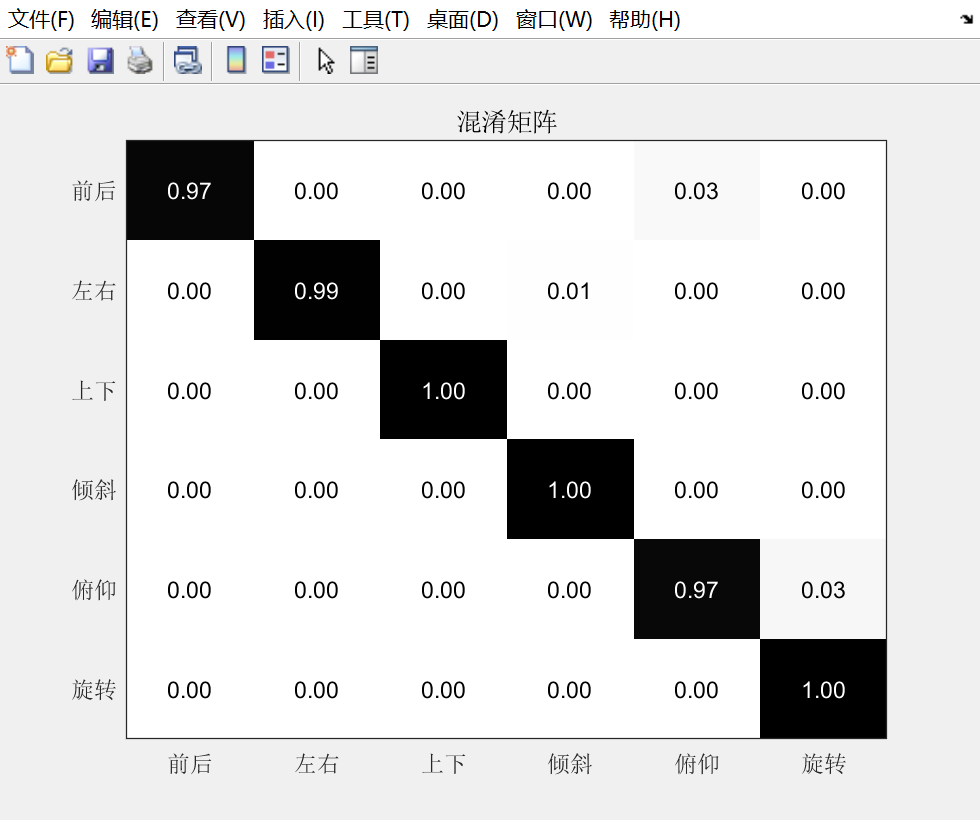Insert a colorbar using the toolbar icon
The image size is (980, 820).
click(236, 60)
